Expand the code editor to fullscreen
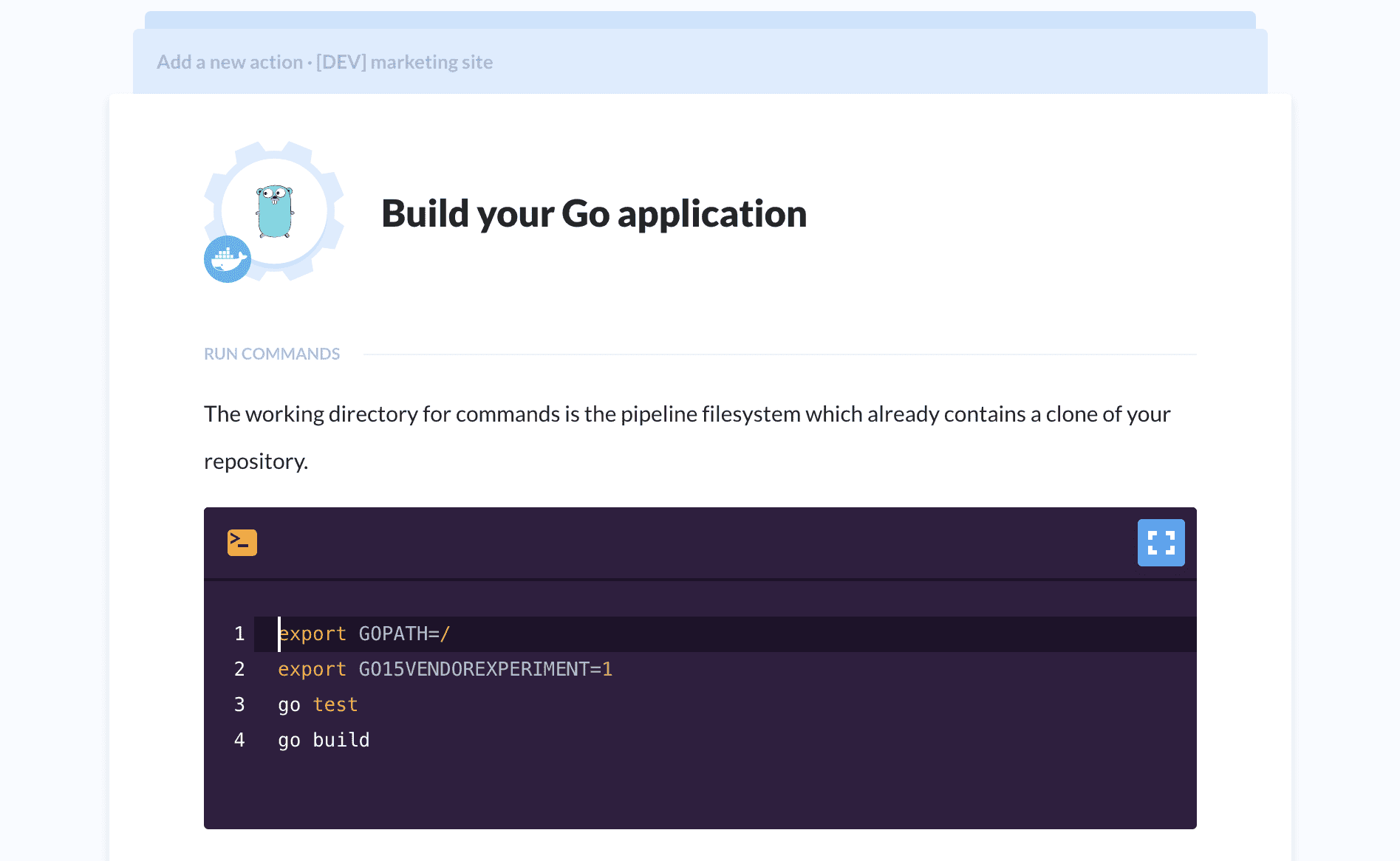1400x861 pixels. pos(1161,543)
